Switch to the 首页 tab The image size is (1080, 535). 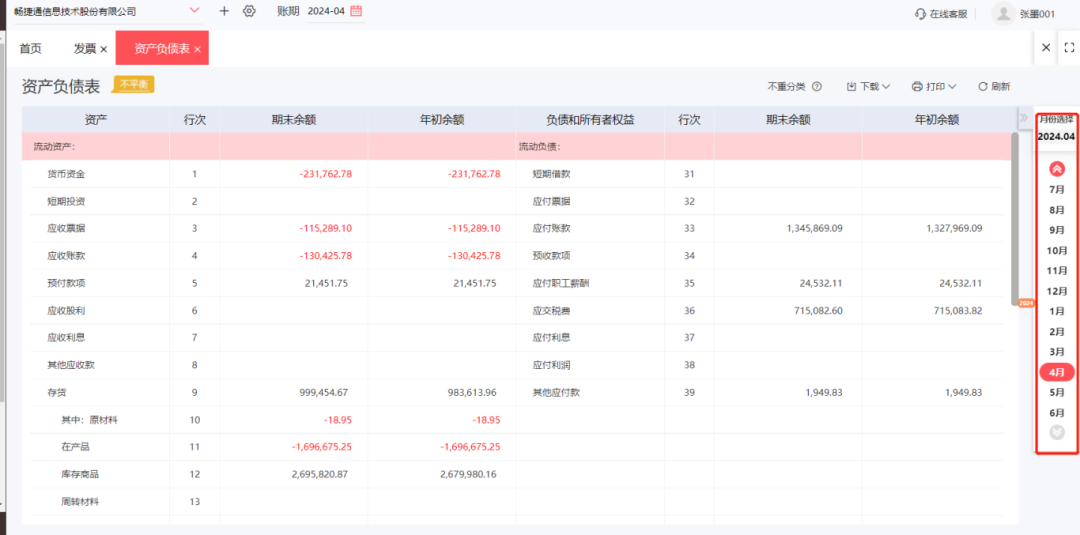point(30,48)
